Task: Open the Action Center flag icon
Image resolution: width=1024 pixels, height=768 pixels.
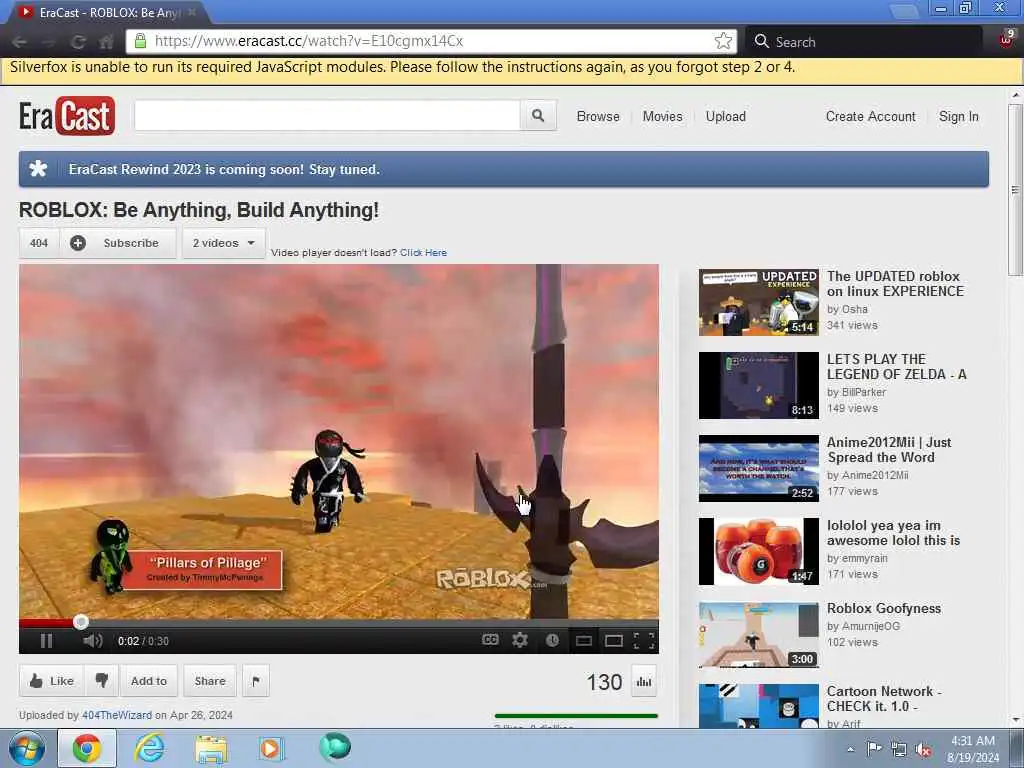Action: (873, 749)
